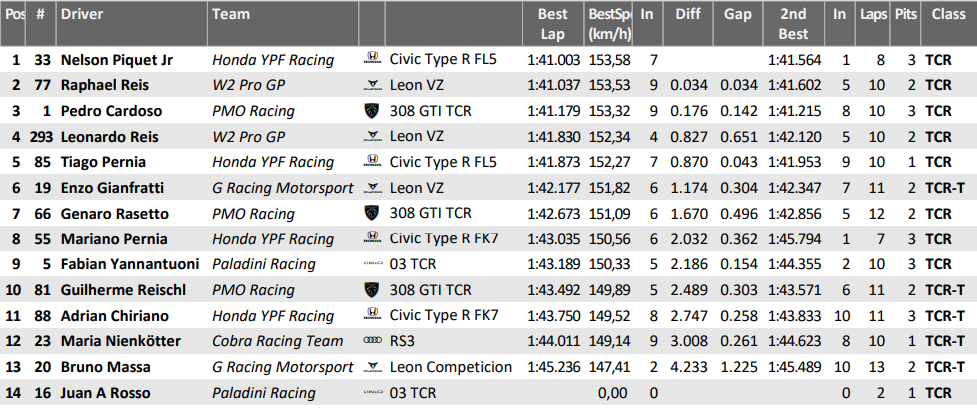Select Bruno Massa's best lap time 1:45.236

(x=553, y=368)
